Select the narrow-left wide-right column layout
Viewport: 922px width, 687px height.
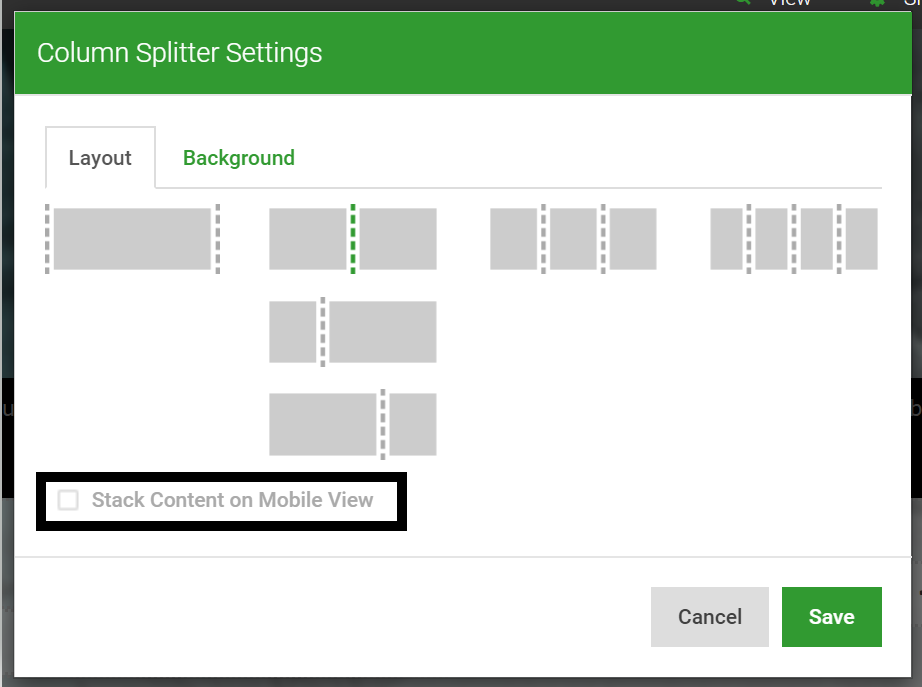coord(352,331)
